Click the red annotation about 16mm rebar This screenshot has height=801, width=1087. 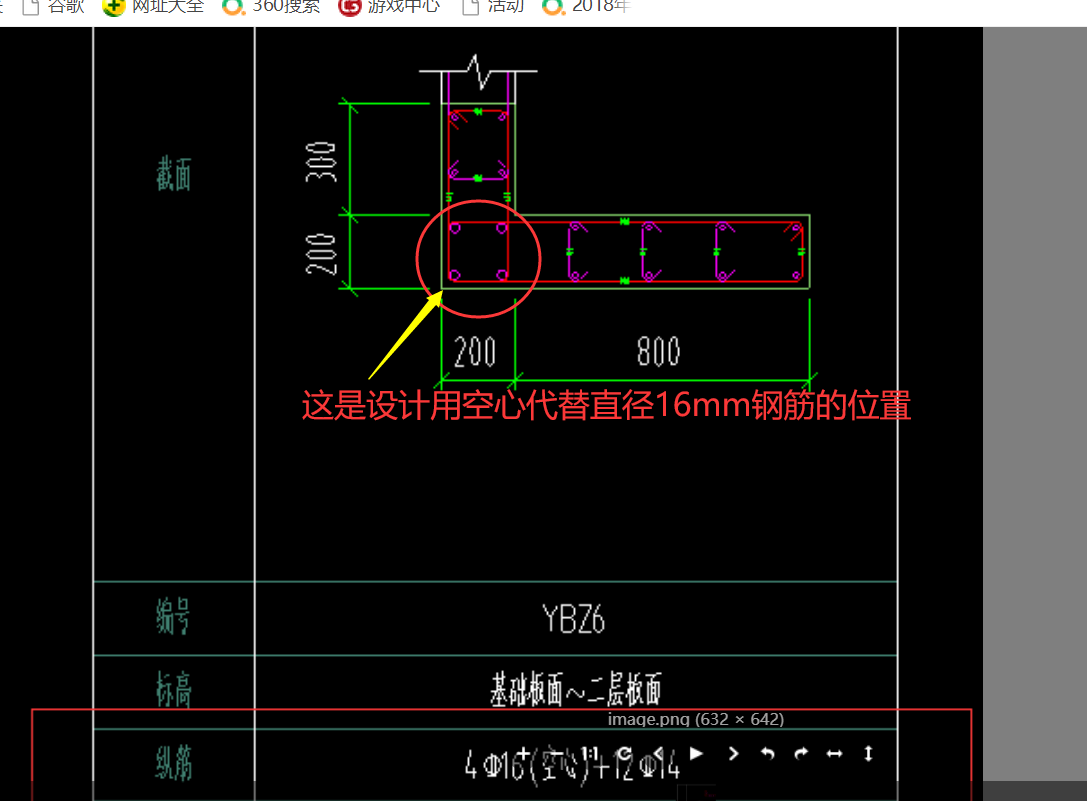606,405
